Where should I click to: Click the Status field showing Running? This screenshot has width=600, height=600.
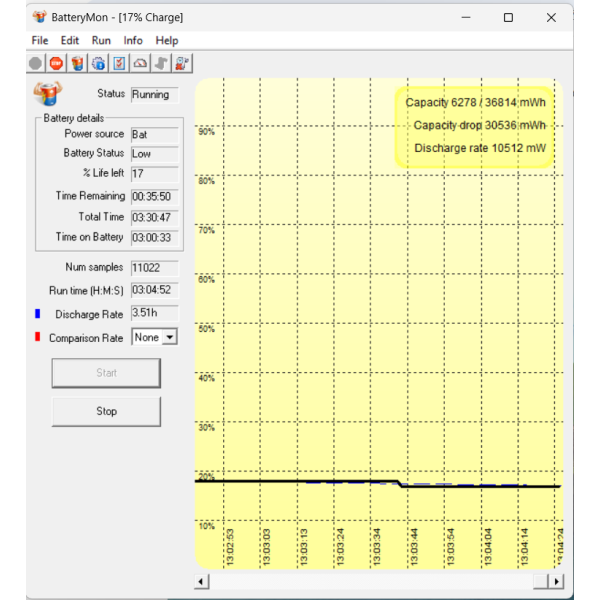click(155, 95)
